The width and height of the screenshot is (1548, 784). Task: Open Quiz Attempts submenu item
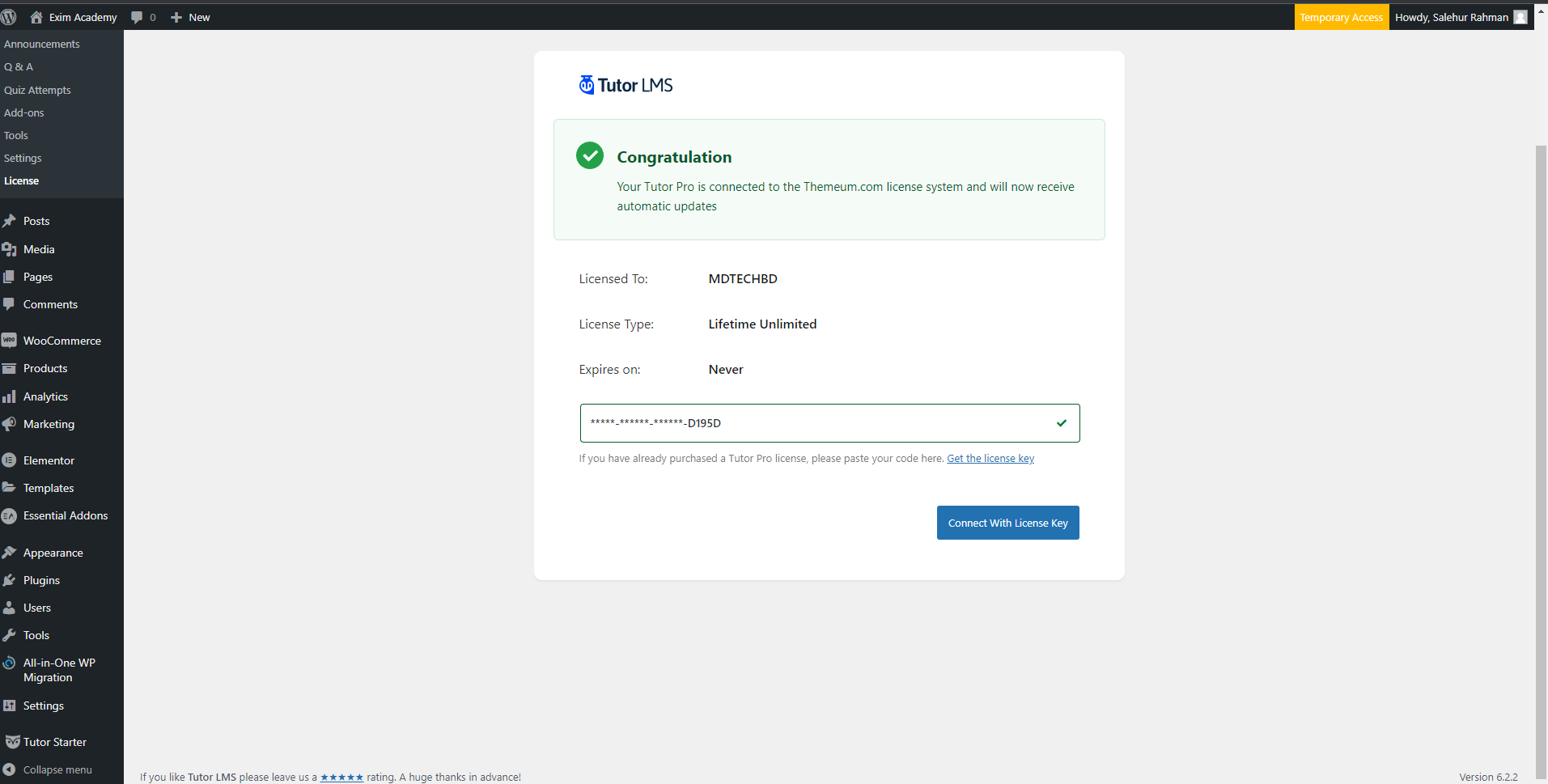pyautogui.click(x=37, y=90)
